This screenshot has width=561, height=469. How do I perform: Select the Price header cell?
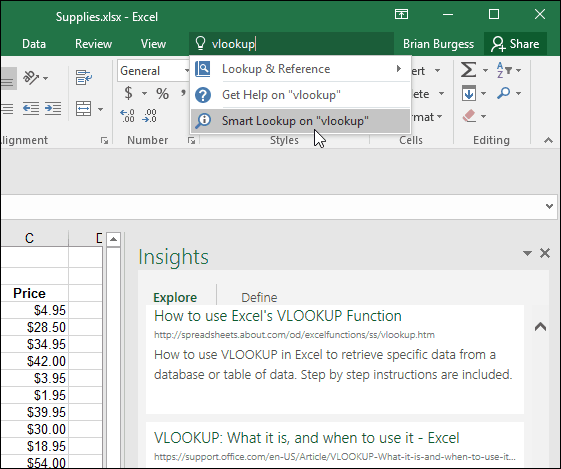(34, 293)
